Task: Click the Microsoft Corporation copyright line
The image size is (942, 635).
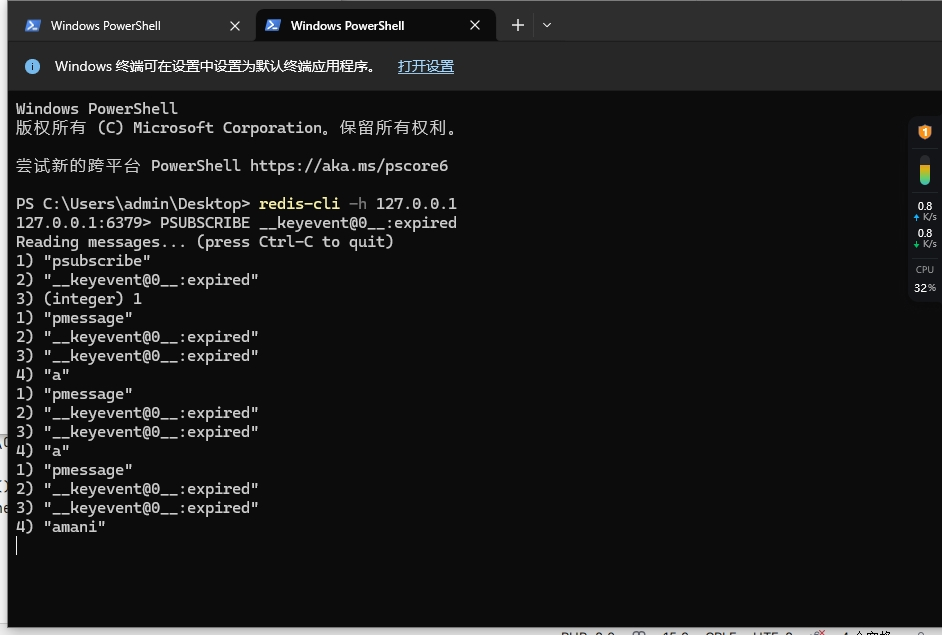Action: [x=236, y=128]
